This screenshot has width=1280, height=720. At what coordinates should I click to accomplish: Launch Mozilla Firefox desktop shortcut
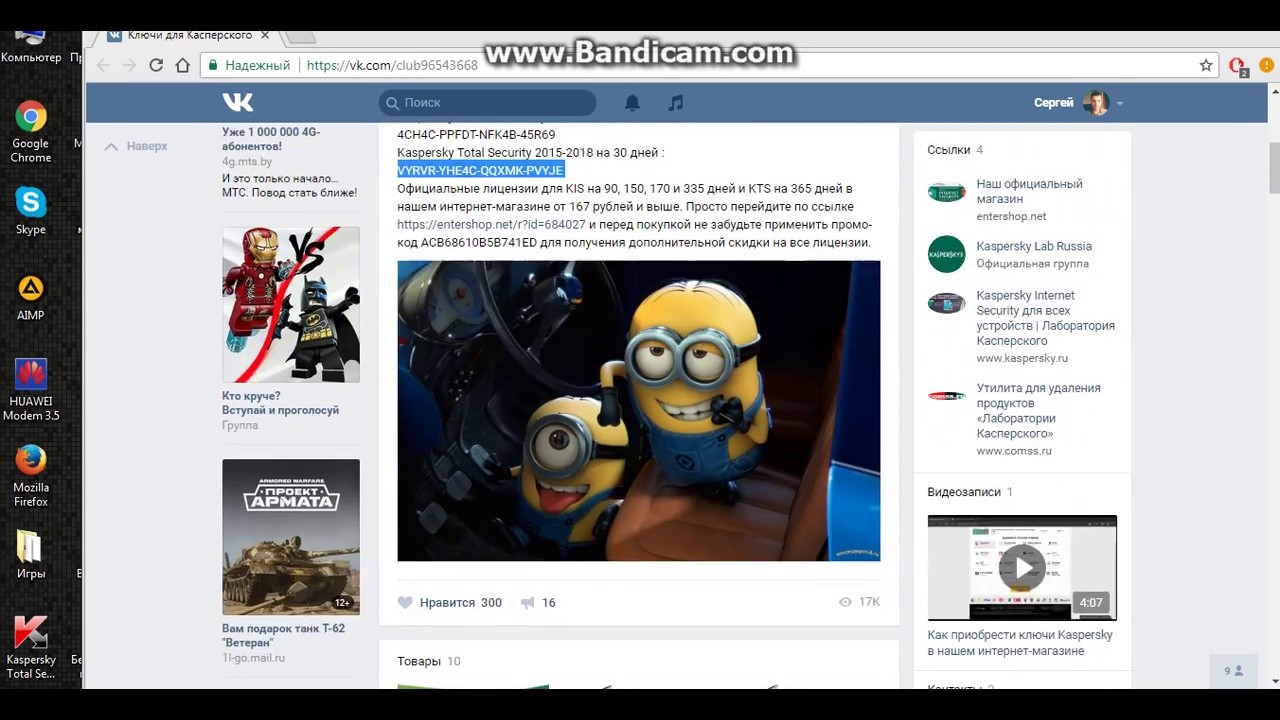(31, 476)
